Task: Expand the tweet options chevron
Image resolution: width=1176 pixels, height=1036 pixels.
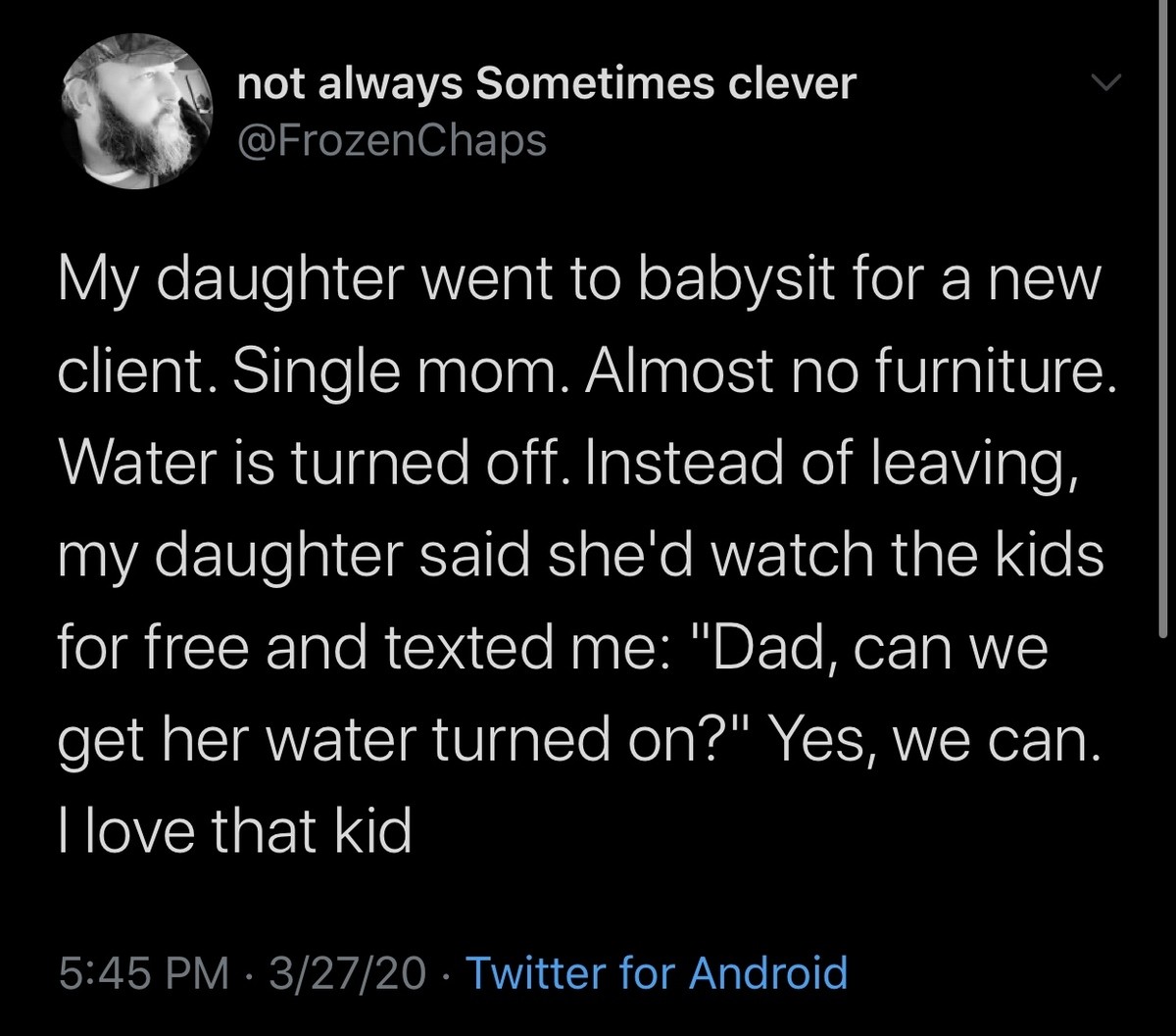Action: coord(1104,85)
